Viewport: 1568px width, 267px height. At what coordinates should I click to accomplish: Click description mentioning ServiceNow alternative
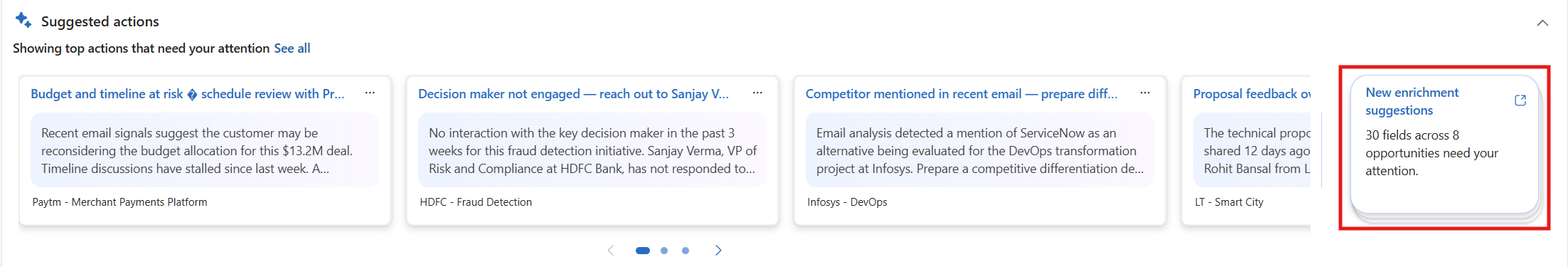tap(980, 151)
